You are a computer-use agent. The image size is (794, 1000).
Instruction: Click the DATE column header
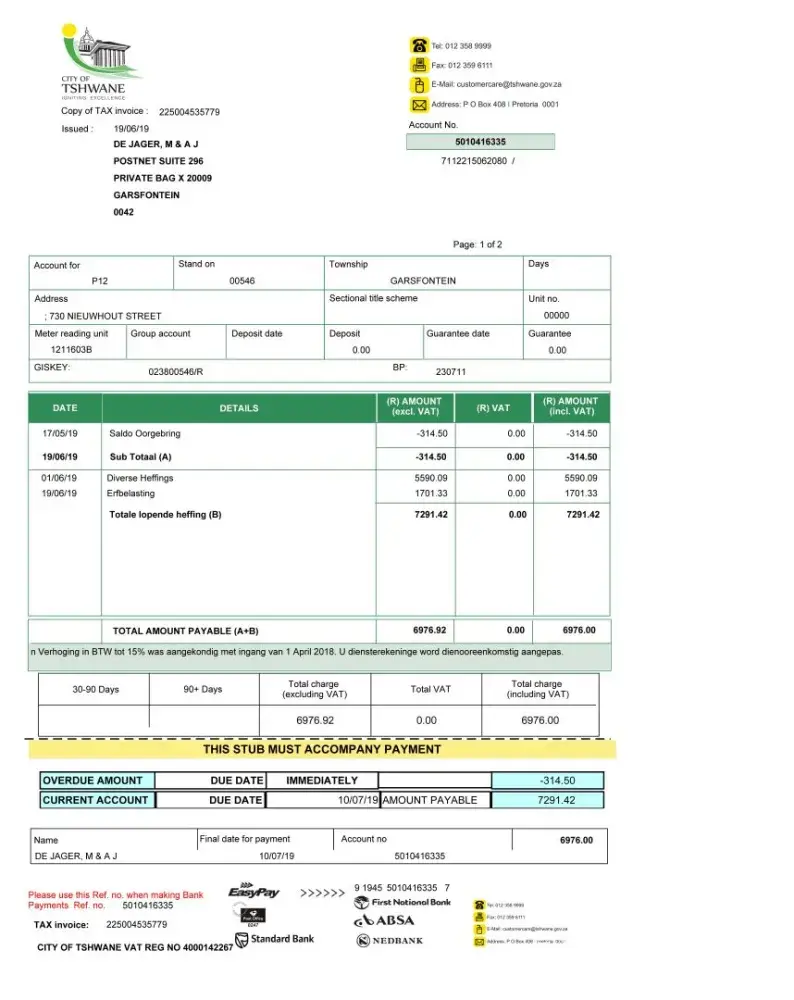tap(65, 408)
